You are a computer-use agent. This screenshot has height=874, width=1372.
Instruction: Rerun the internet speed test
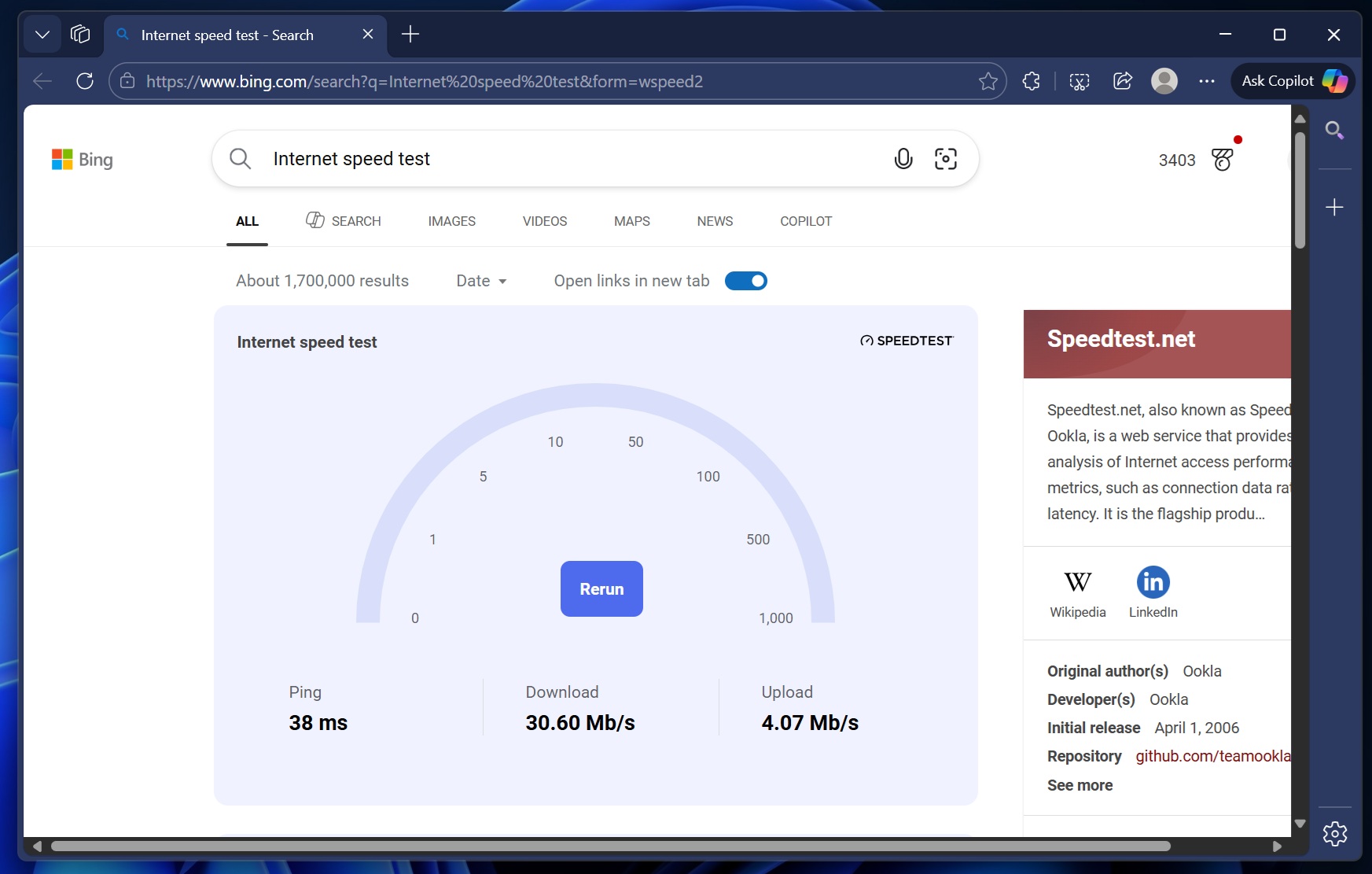[x=601, y=588]
